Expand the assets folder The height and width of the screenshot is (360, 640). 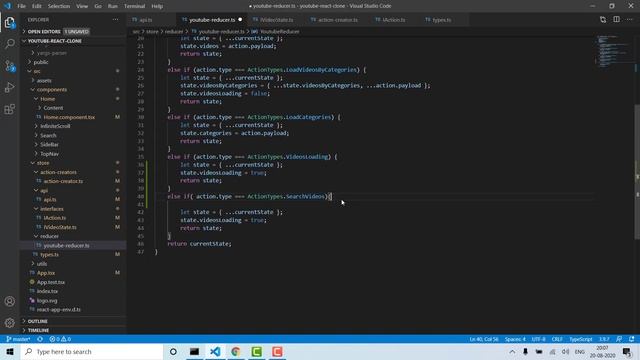pos(44,80)
